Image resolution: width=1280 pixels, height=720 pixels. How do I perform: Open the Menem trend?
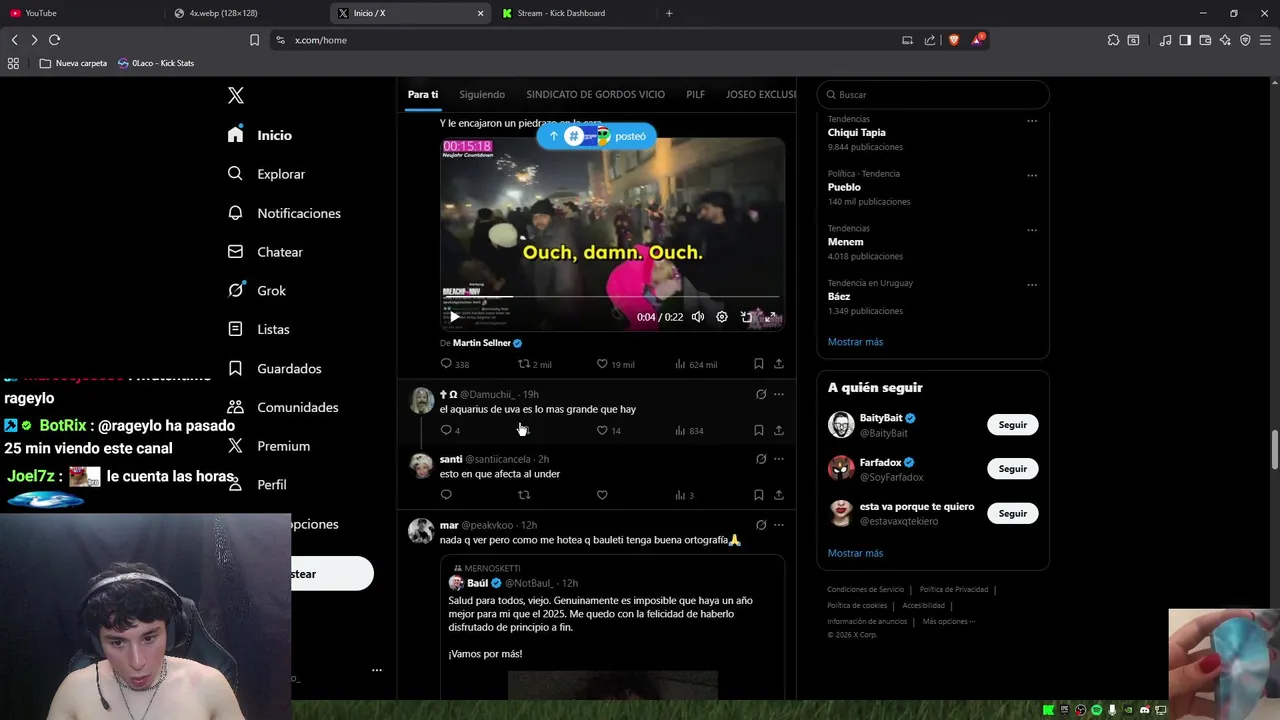pyautogui.click(x=845, y=242)
